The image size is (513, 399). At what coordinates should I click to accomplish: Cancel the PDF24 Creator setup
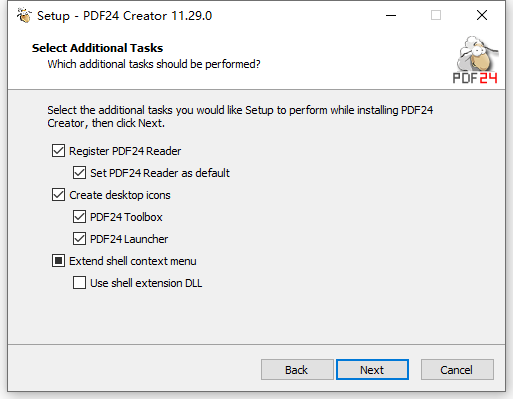457,369
